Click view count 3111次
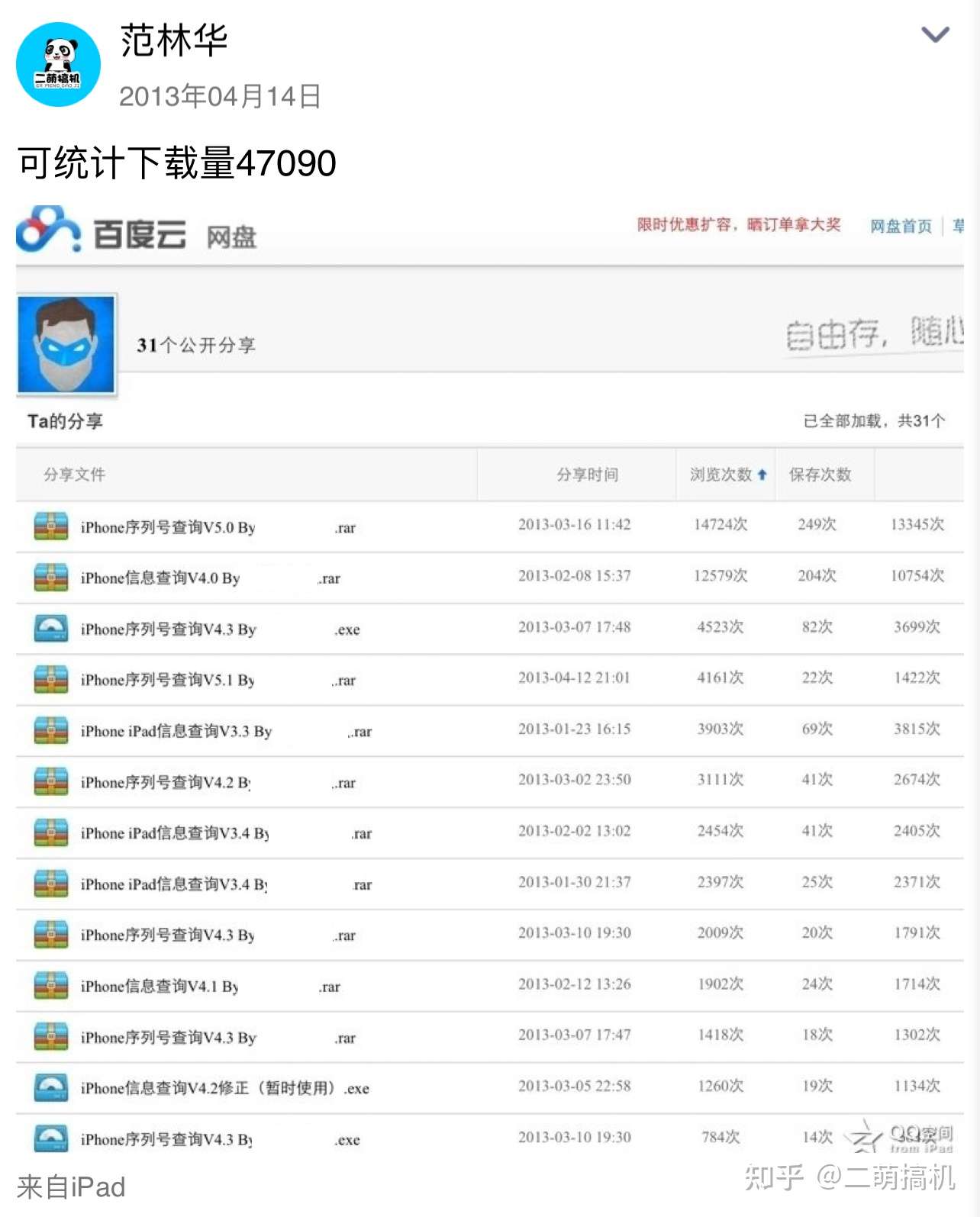Screen dimensions: 980x1217 (x=720, y=779)
